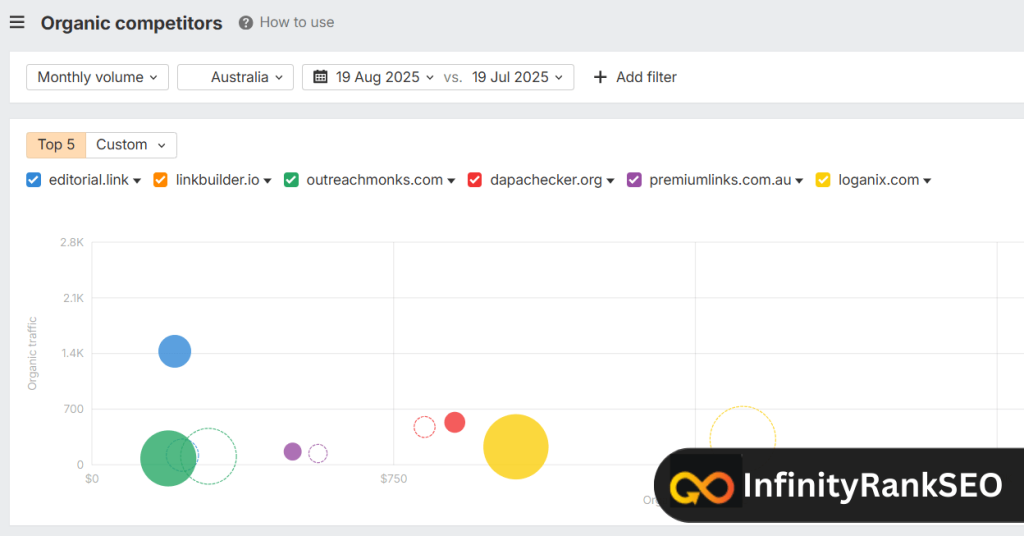
Task: Expand the Australia country dropdown
Action: (236, 77)
